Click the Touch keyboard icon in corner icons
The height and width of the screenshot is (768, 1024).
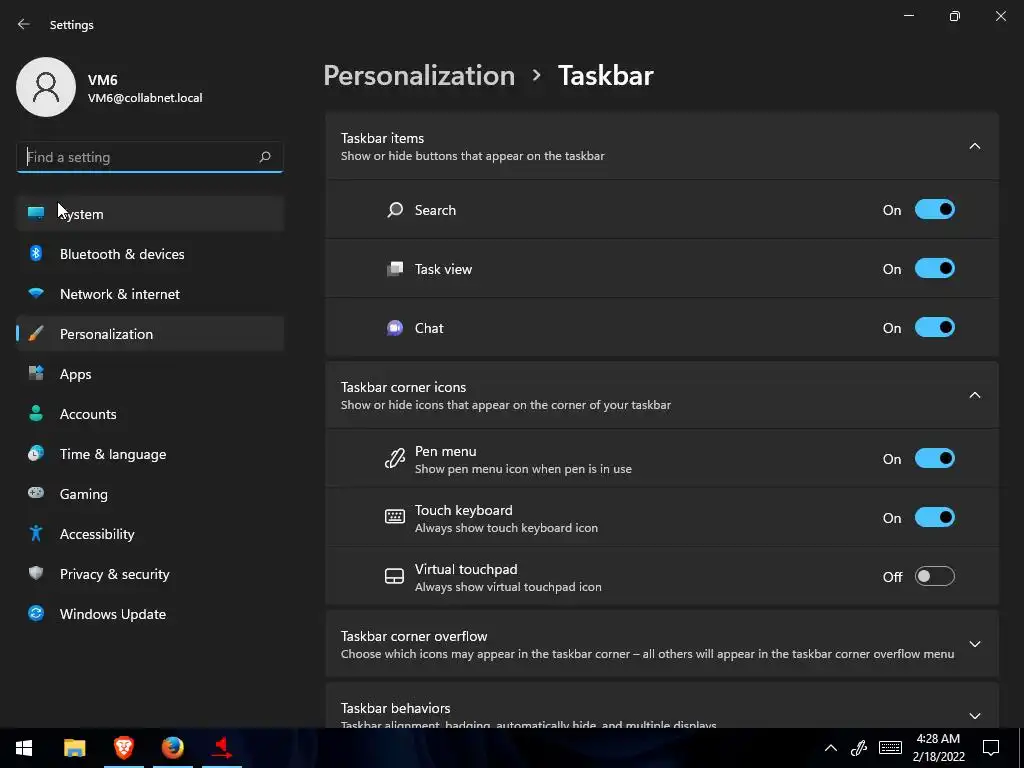click(x=394, y=517)
